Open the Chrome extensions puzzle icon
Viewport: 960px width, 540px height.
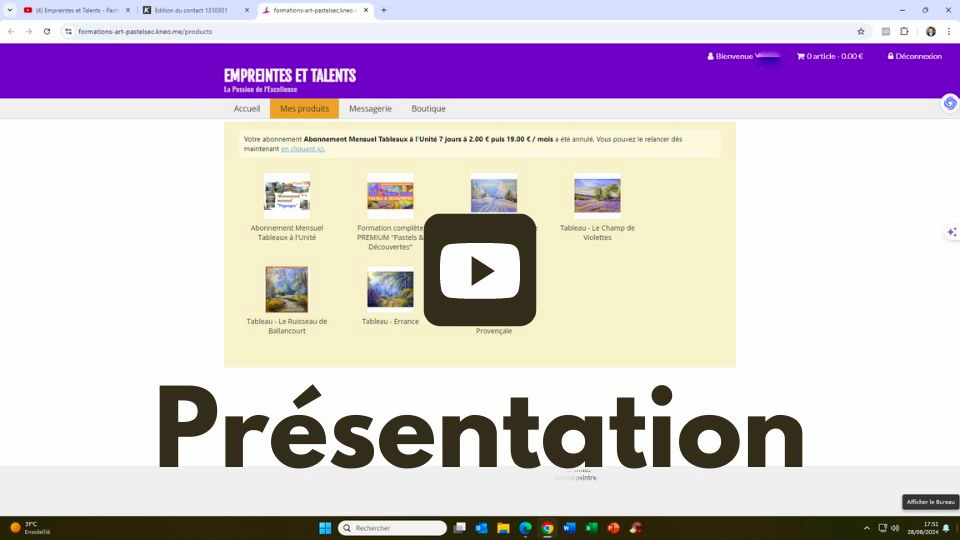[904, 31]
